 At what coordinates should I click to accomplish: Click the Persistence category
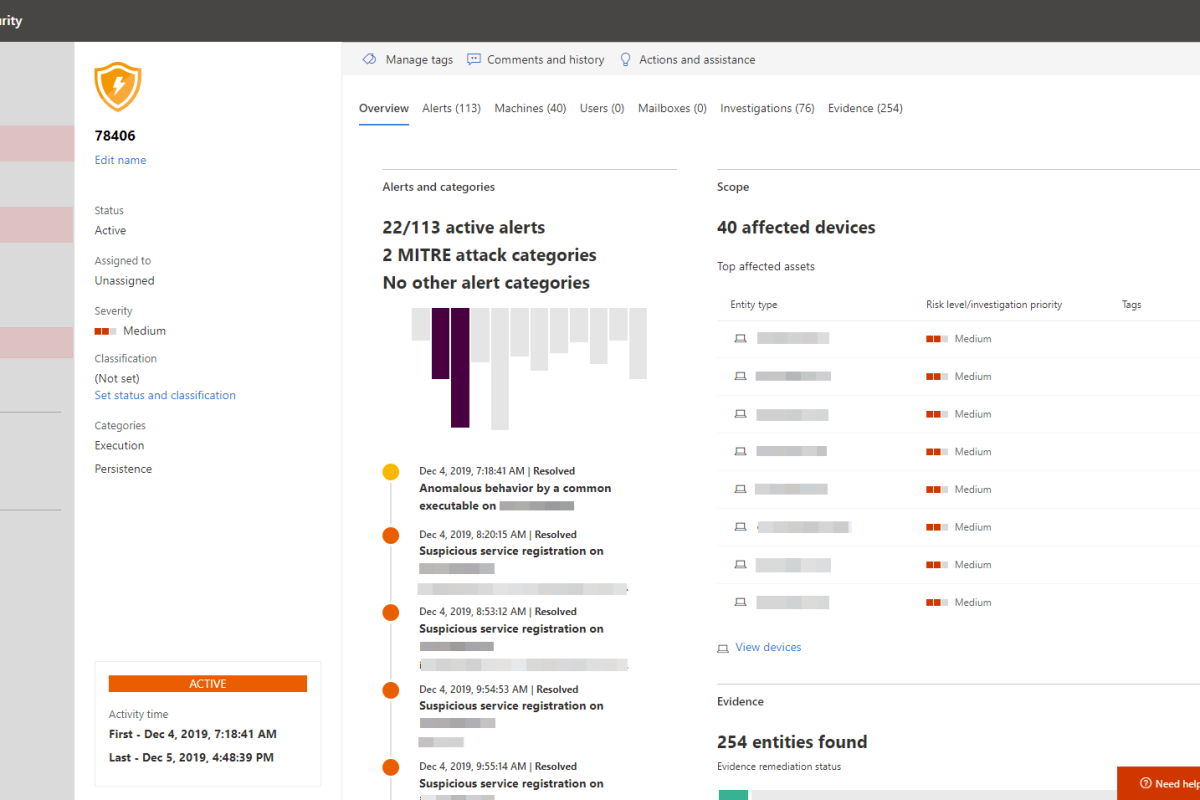[123, 469]
